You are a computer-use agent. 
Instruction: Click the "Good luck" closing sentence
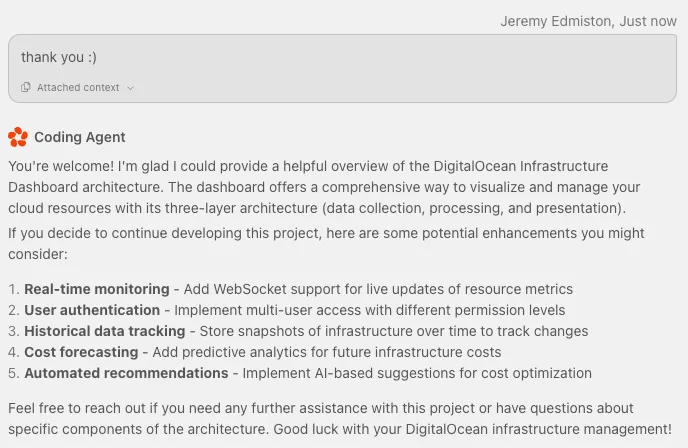[x=473, y=429]
